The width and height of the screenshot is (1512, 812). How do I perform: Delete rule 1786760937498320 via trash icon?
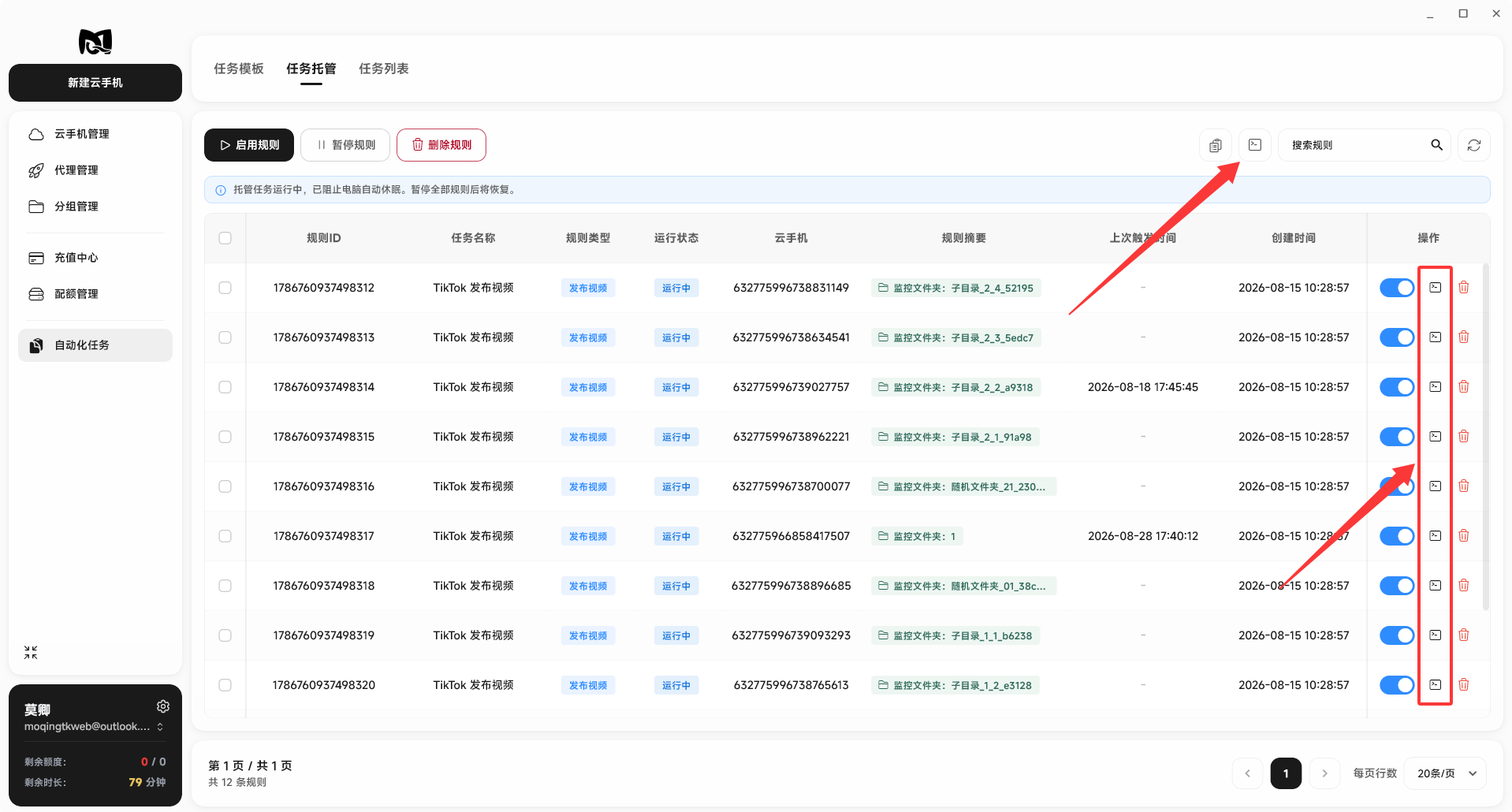point(1464,685)
